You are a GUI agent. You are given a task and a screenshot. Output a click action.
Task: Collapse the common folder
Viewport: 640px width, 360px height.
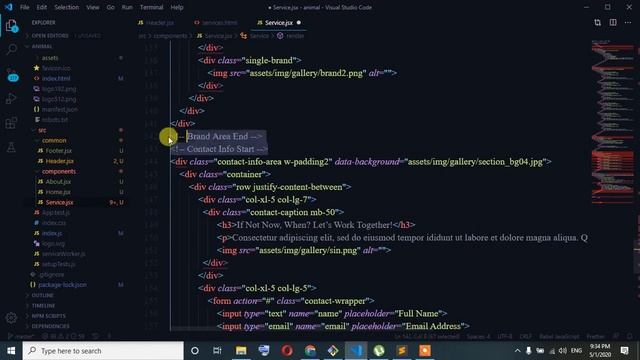(x=53, y=140)
